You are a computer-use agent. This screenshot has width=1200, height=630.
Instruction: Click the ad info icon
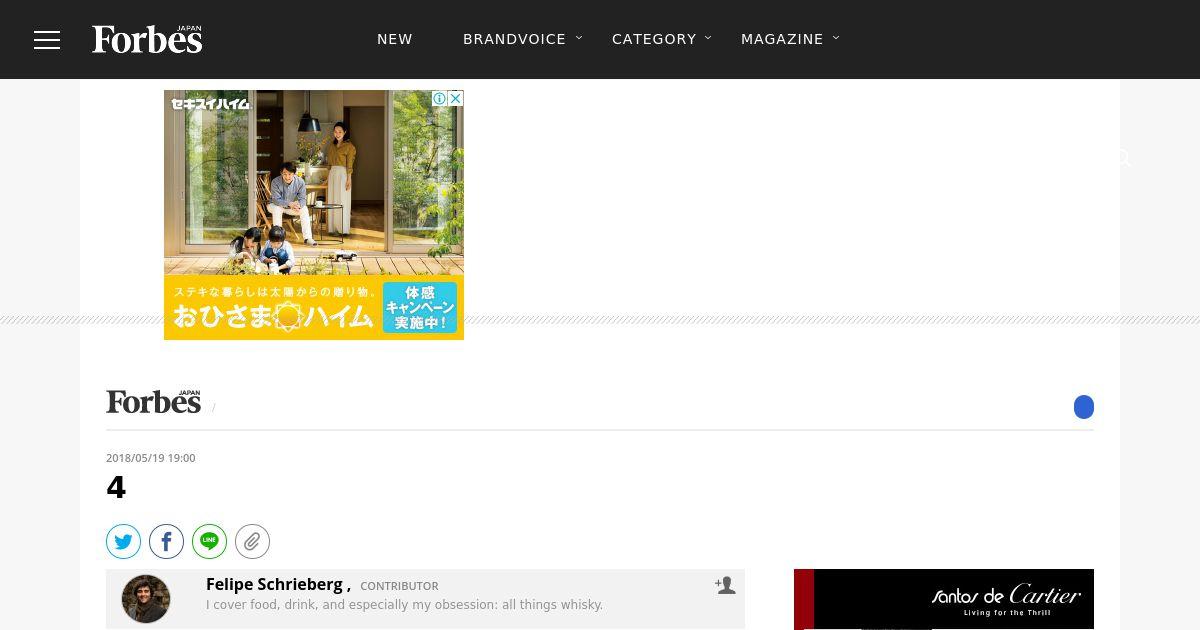pyautogui.click(x=439, y=98)
